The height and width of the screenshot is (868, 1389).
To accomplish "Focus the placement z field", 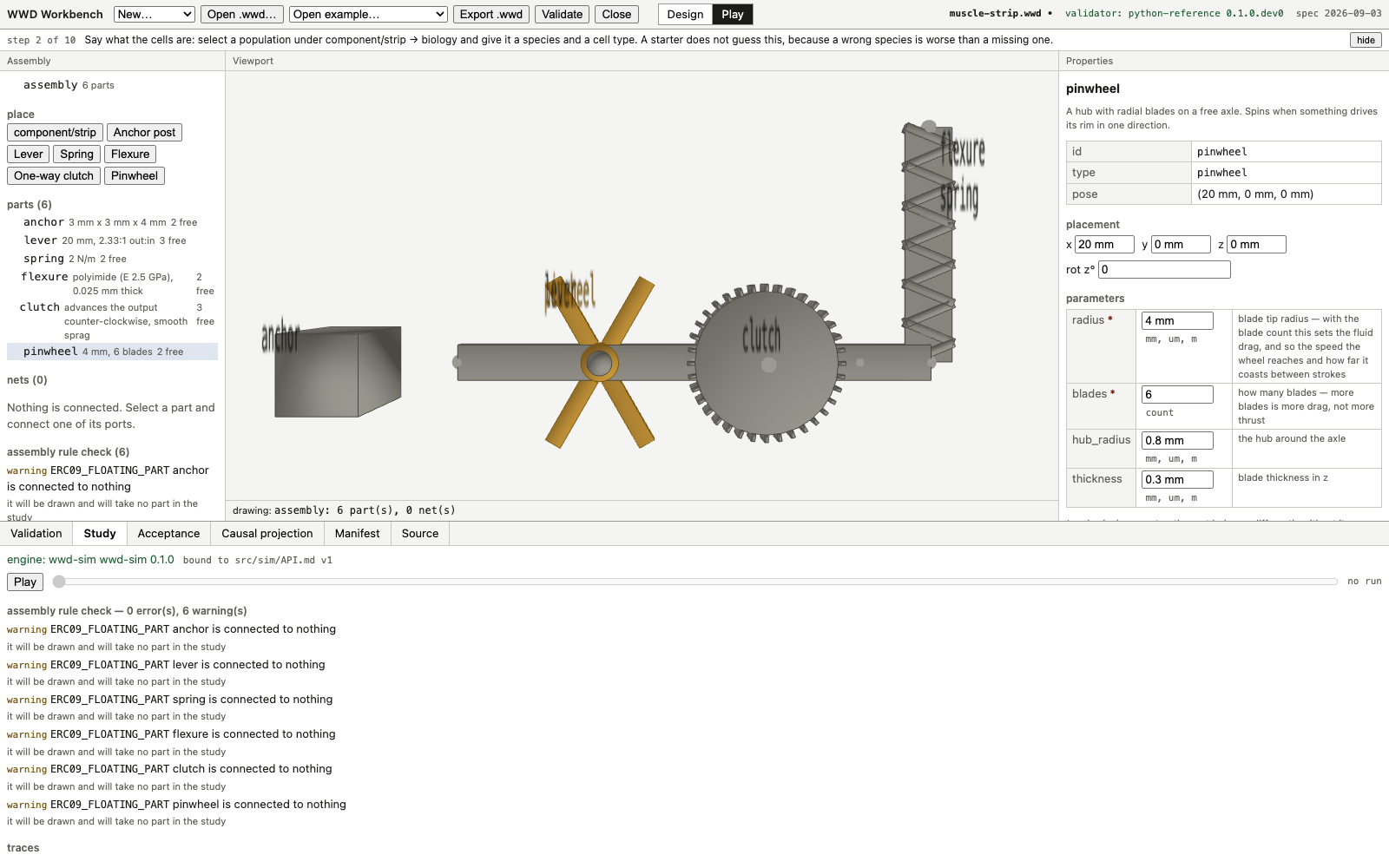I will (x=1256, y=245).
